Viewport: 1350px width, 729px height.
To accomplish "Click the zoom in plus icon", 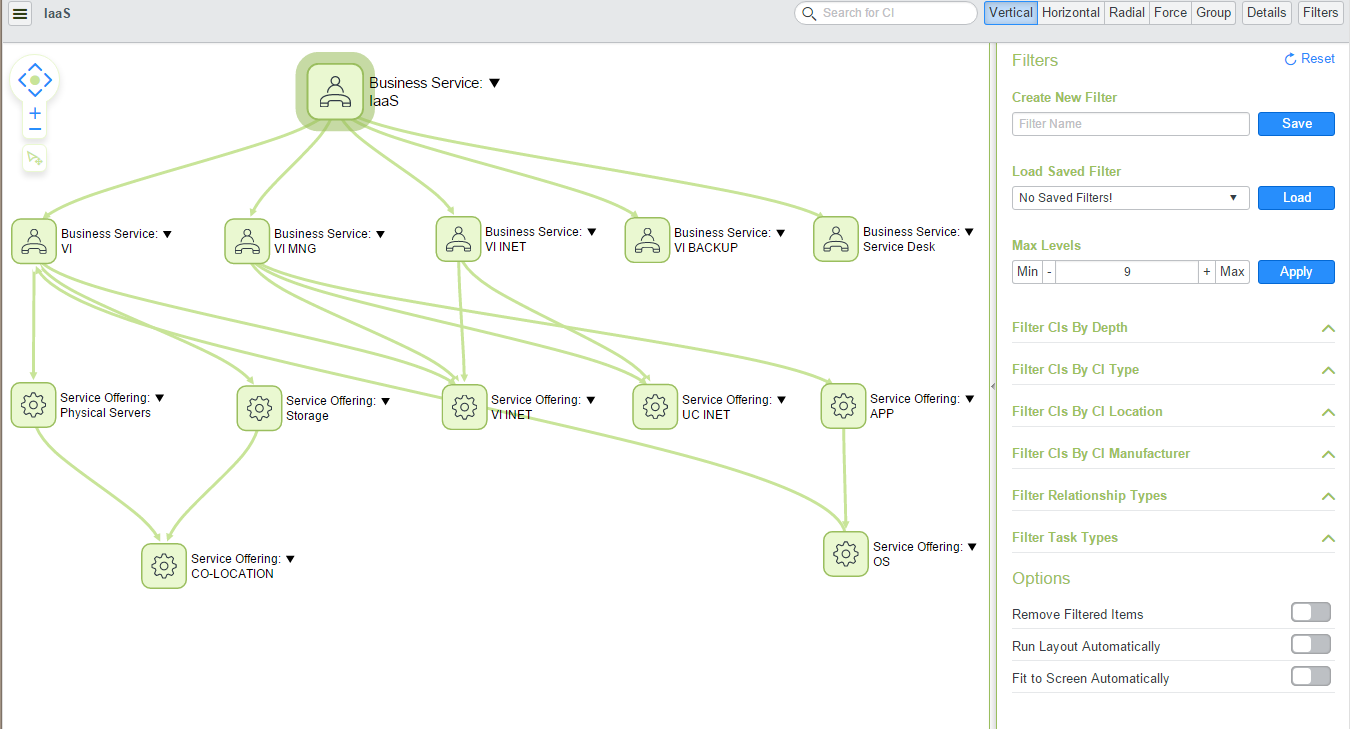I will pos(35,113).
